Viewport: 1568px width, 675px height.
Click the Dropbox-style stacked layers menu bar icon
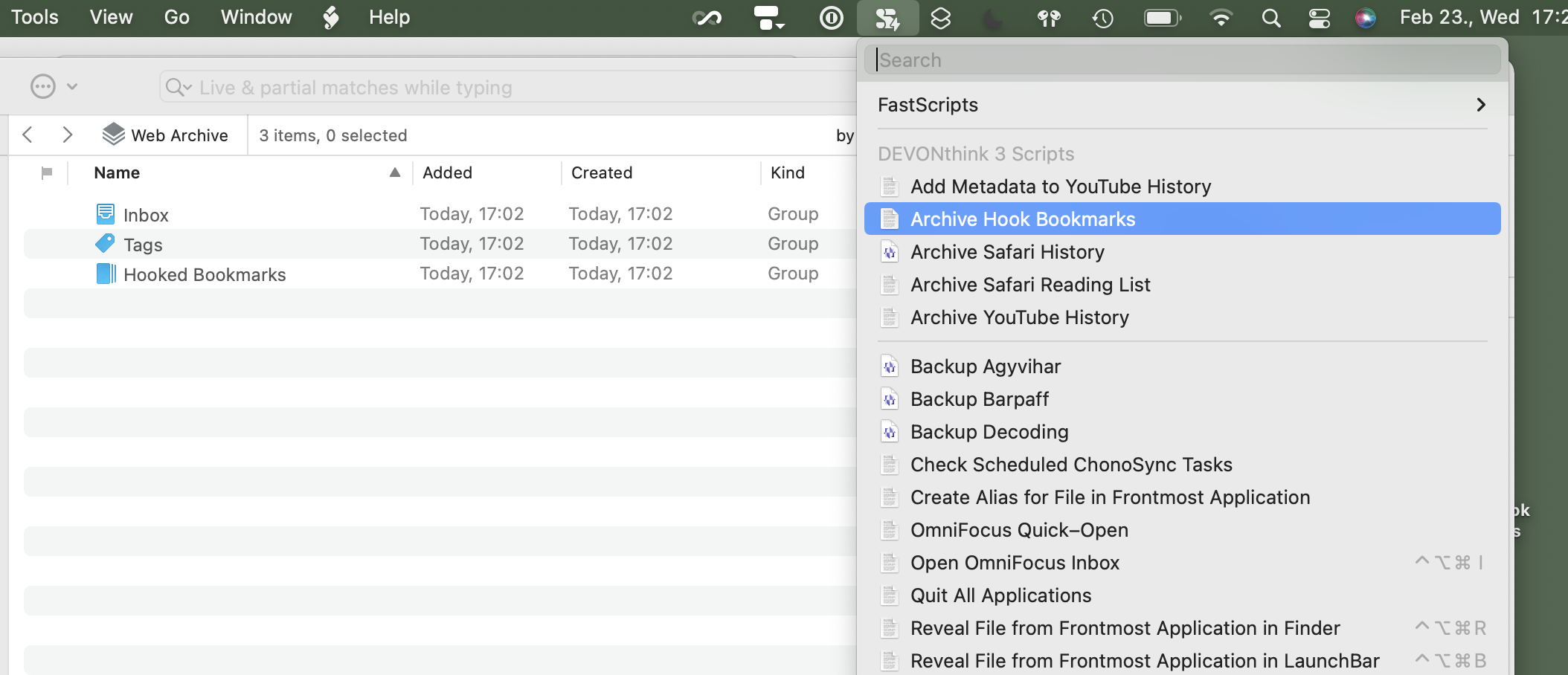click(941, 18)
